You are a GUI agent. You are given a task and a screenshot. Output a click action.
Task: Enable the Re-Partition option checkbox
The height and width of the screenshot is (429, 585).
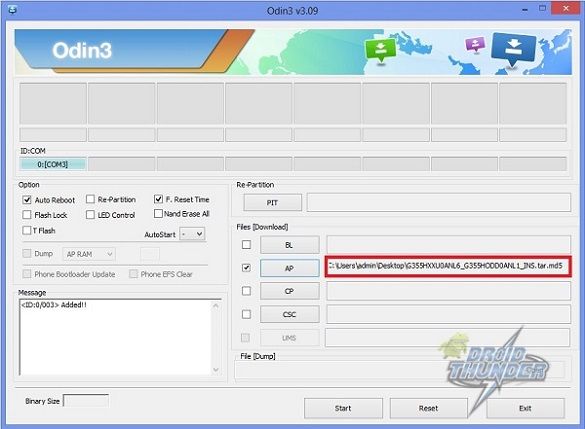[x=90, y=199]
